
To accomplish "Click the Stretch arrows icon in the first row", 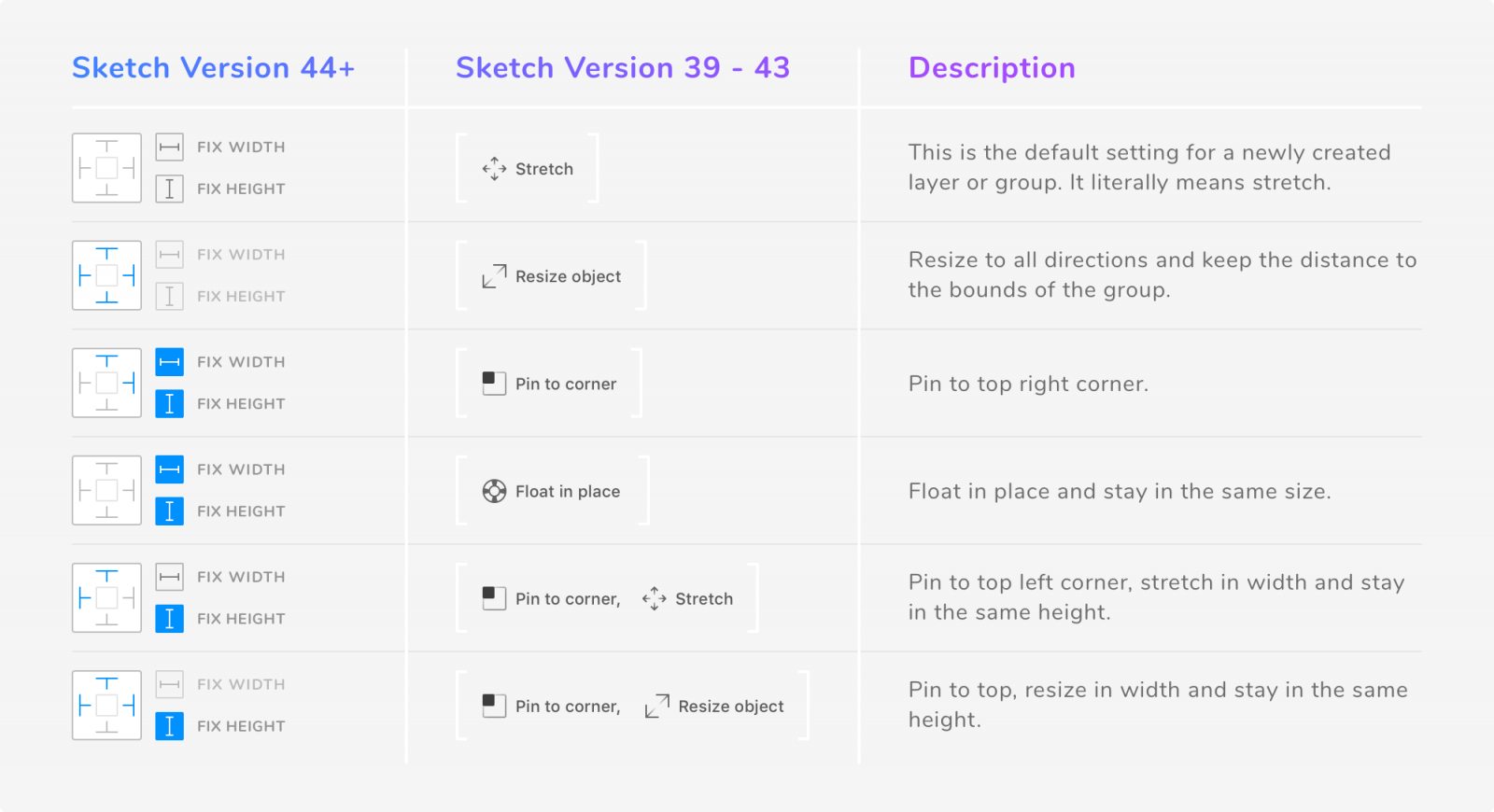I will coord(494,169).
